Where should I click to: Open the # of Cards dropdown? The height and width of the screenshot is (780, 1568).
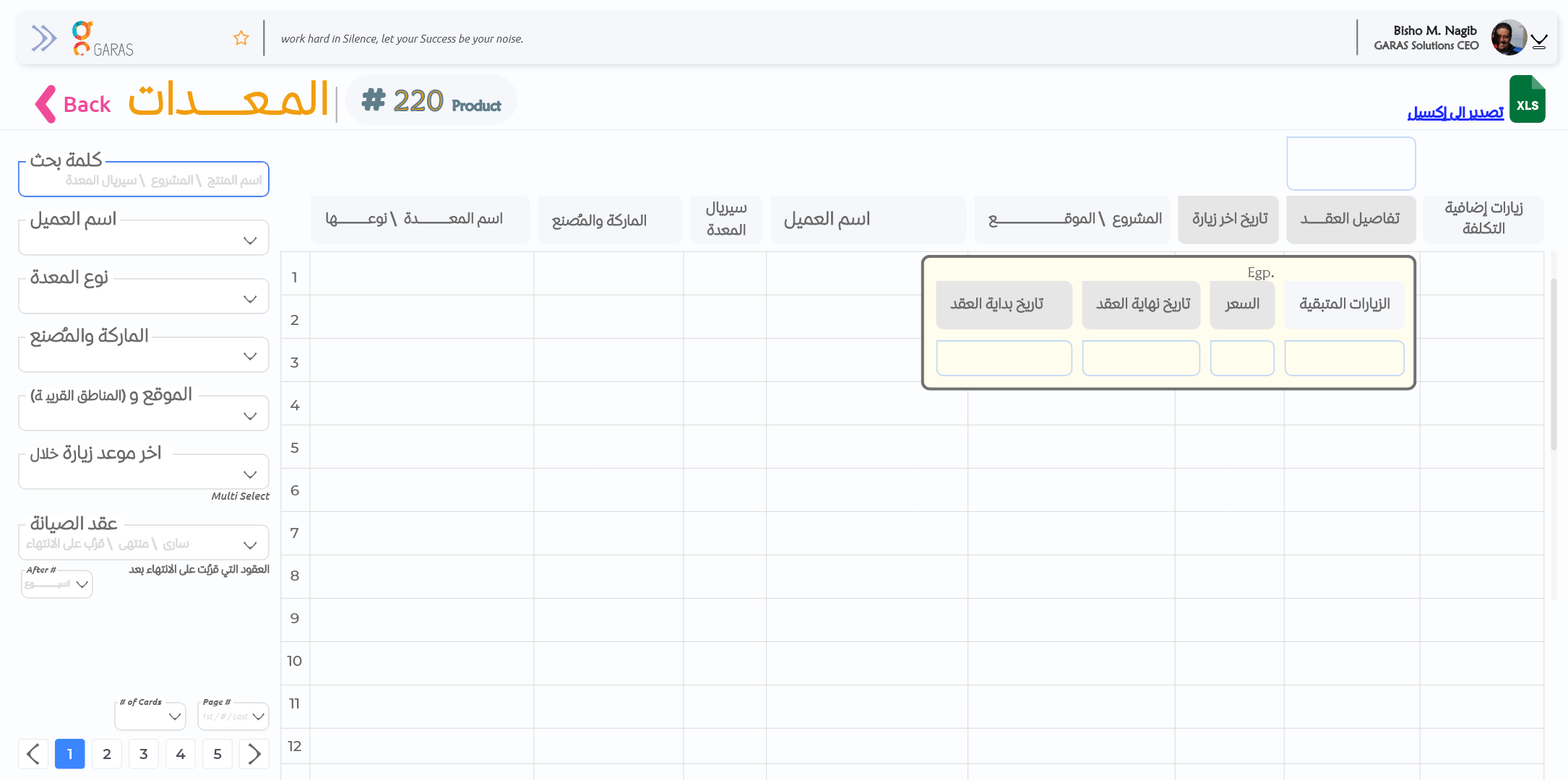(150, 716)
